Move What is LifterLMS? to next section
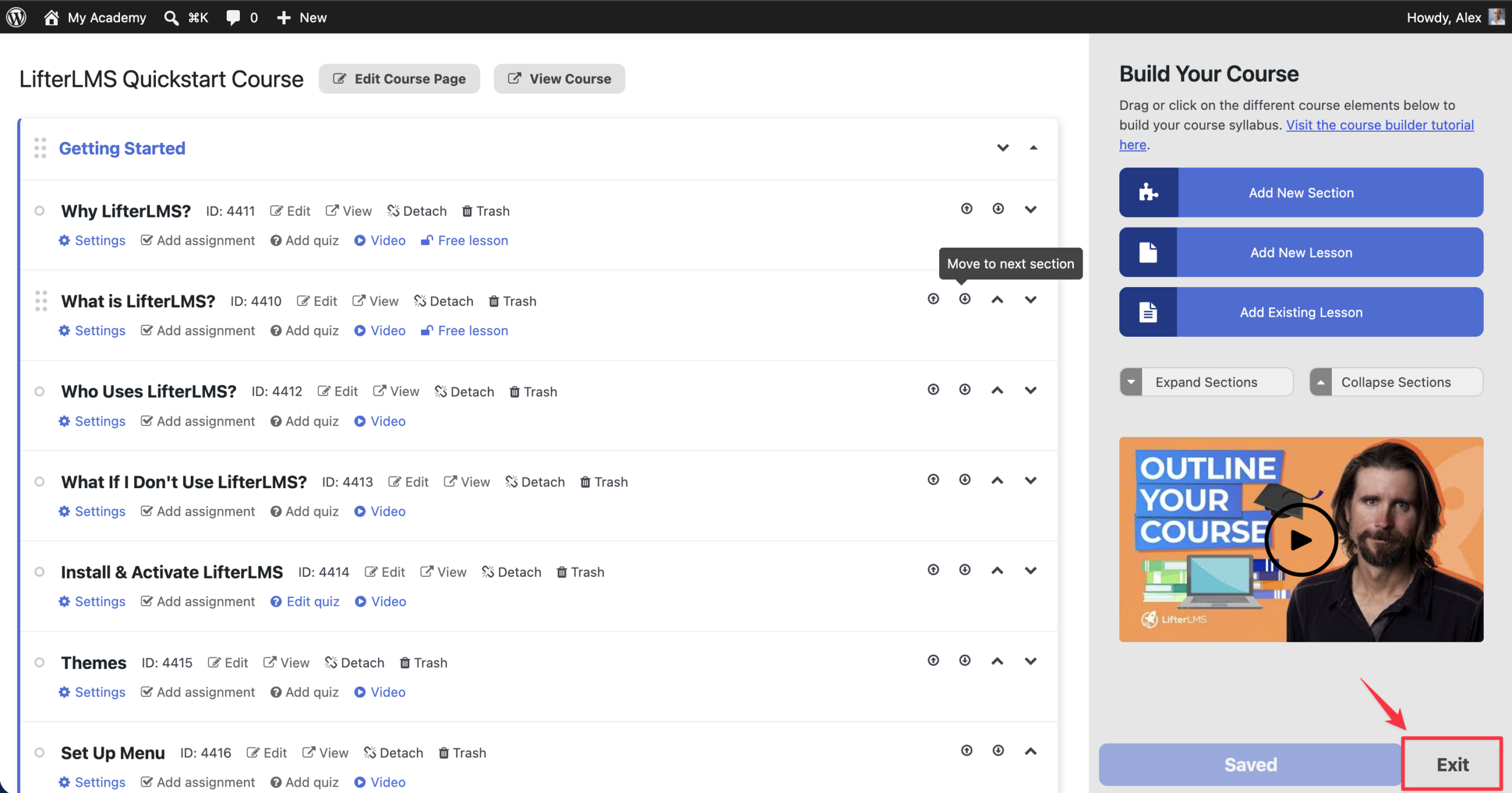 click(x=965, y=299)
